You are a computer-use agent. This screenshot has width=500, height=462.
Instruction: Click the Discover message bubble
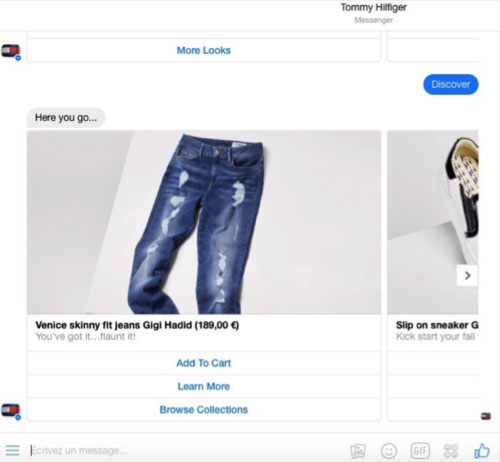click(x=451, y=84)
